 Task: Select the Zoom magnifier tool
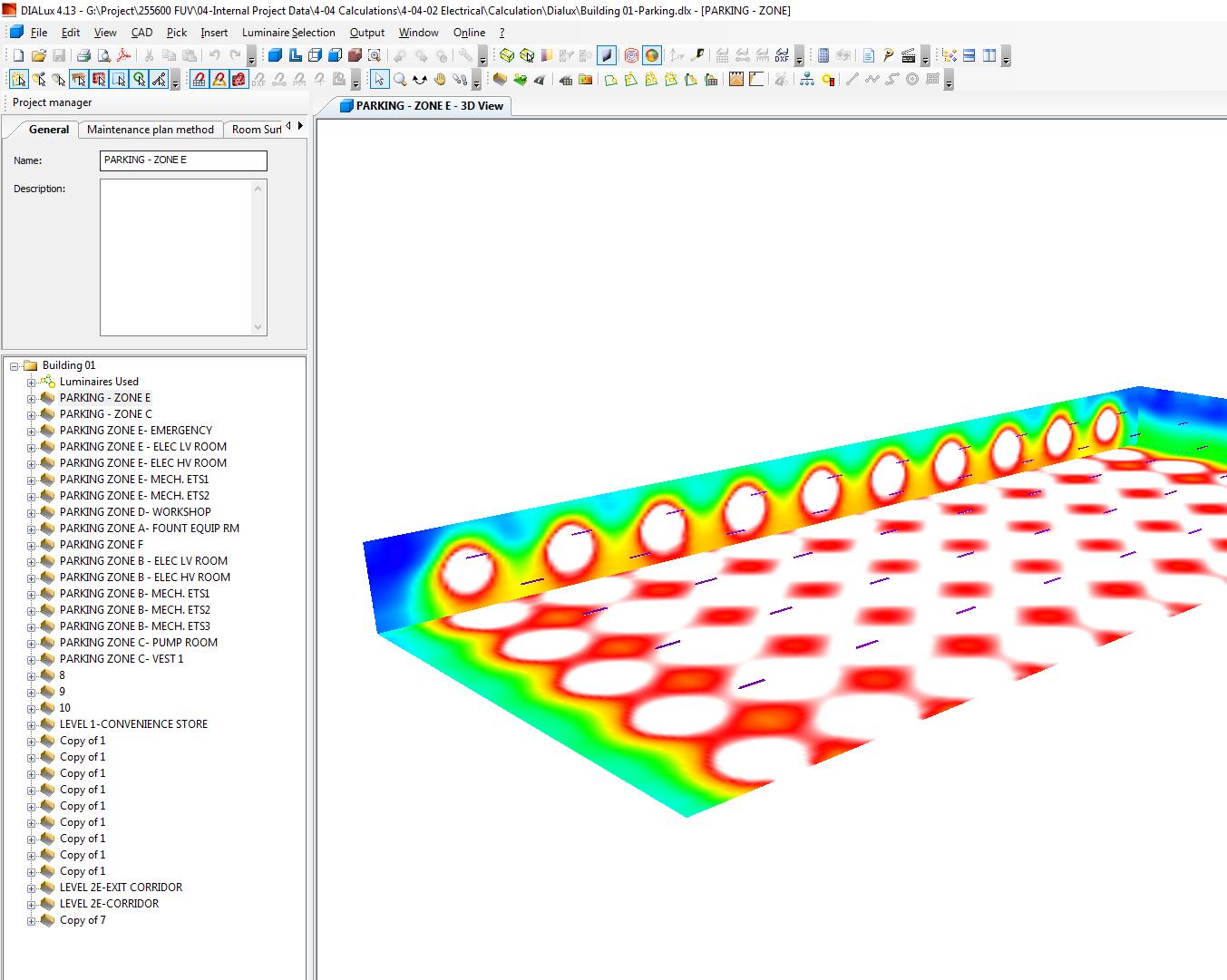click(x=400, y=80)
